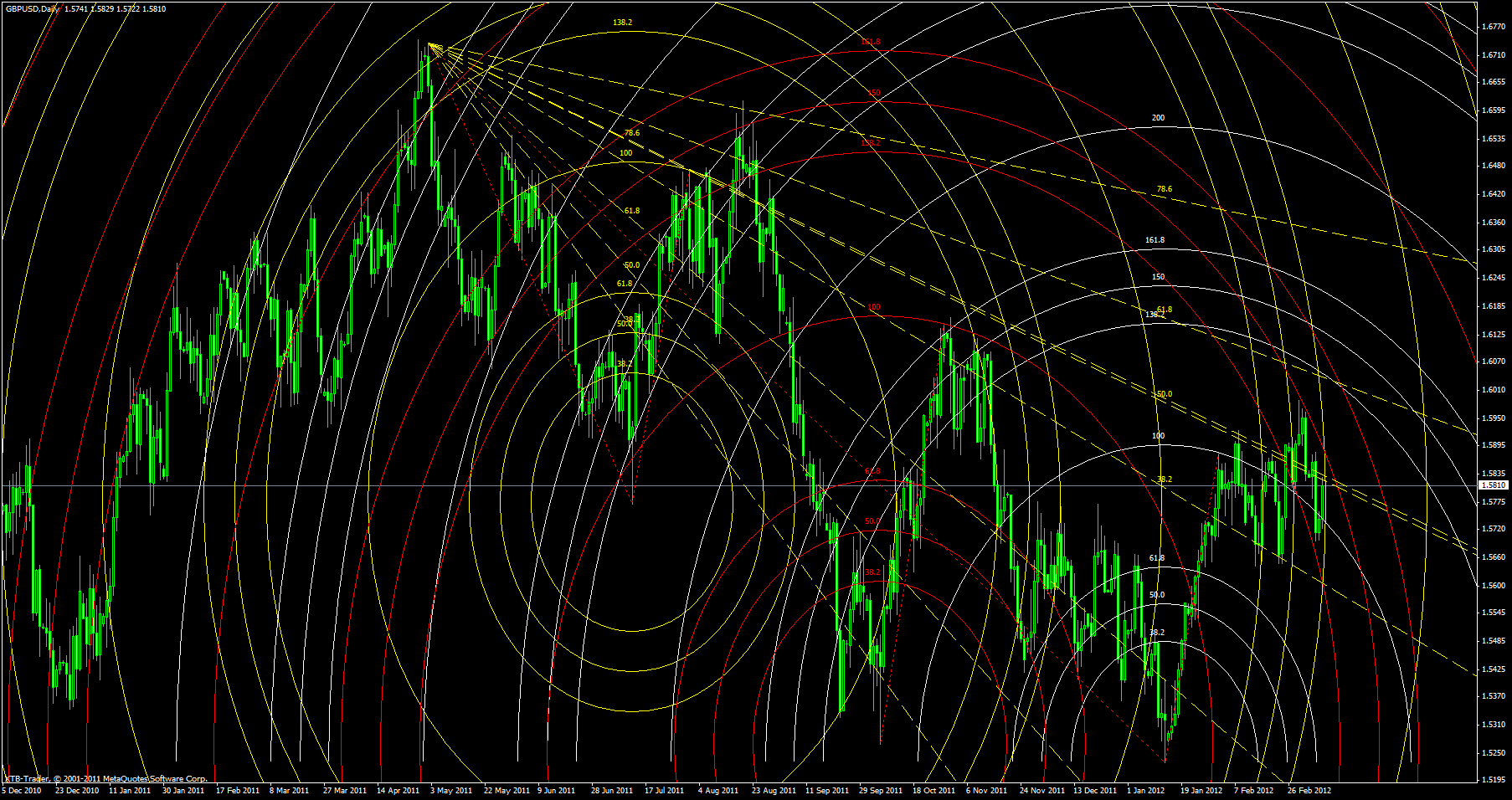The width and height of the screenshot is (1512, 800).
Task: Click the 24 Nov 2011 date label
Action: [x=1042, y=790]
